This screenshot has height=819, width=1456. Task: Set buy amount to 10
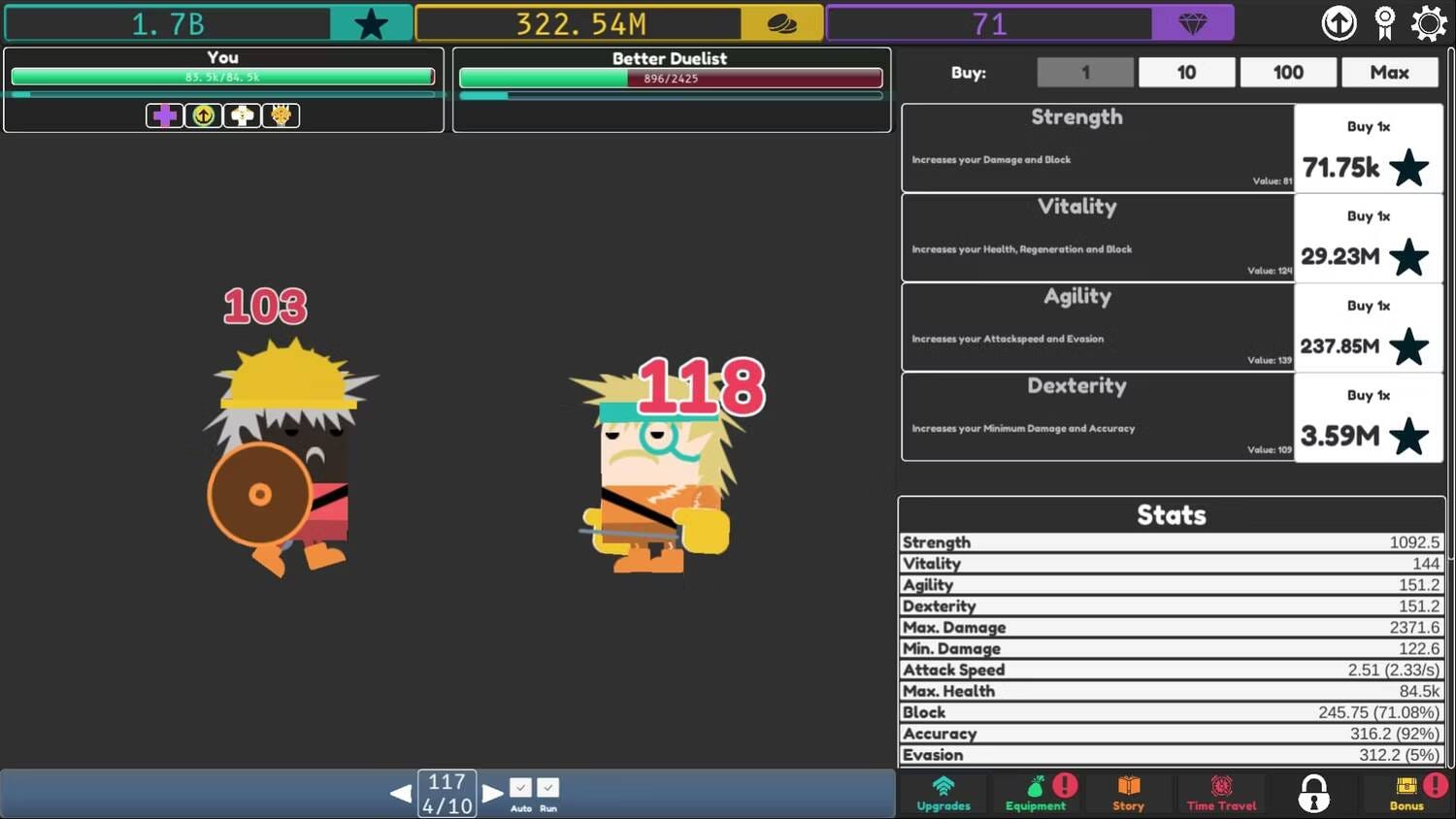coord(1186,72)
